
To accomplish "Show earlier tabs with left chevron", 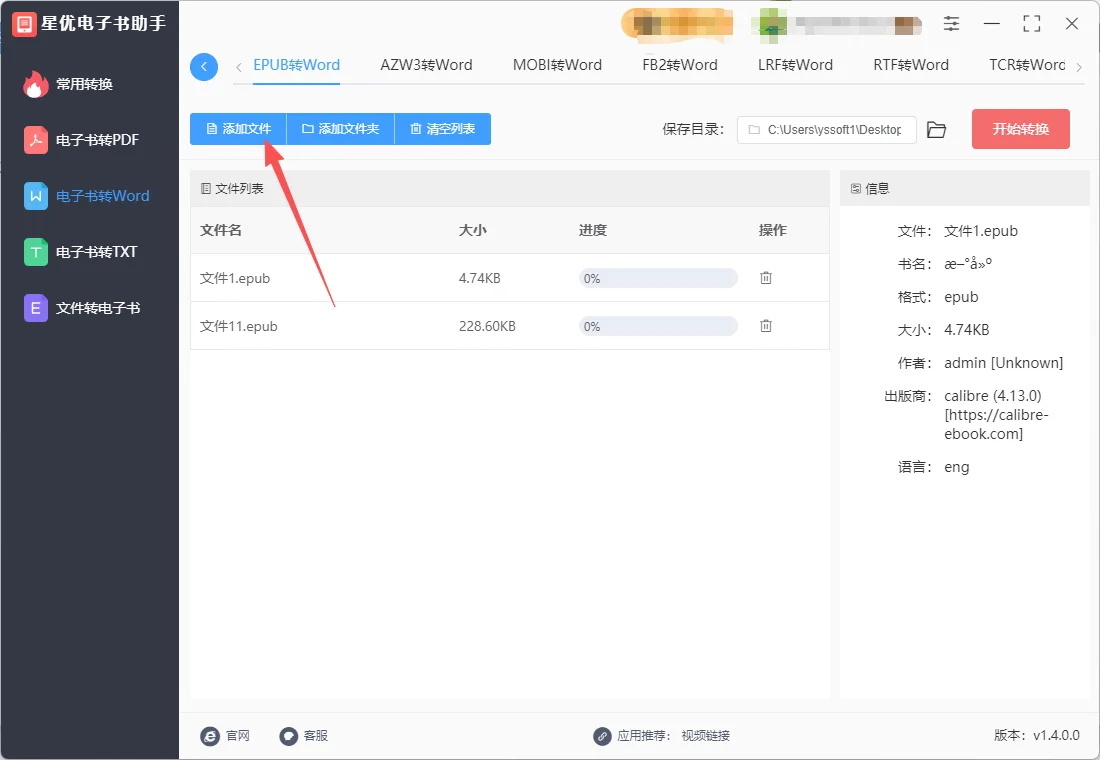I will click(x=239, y=67).
